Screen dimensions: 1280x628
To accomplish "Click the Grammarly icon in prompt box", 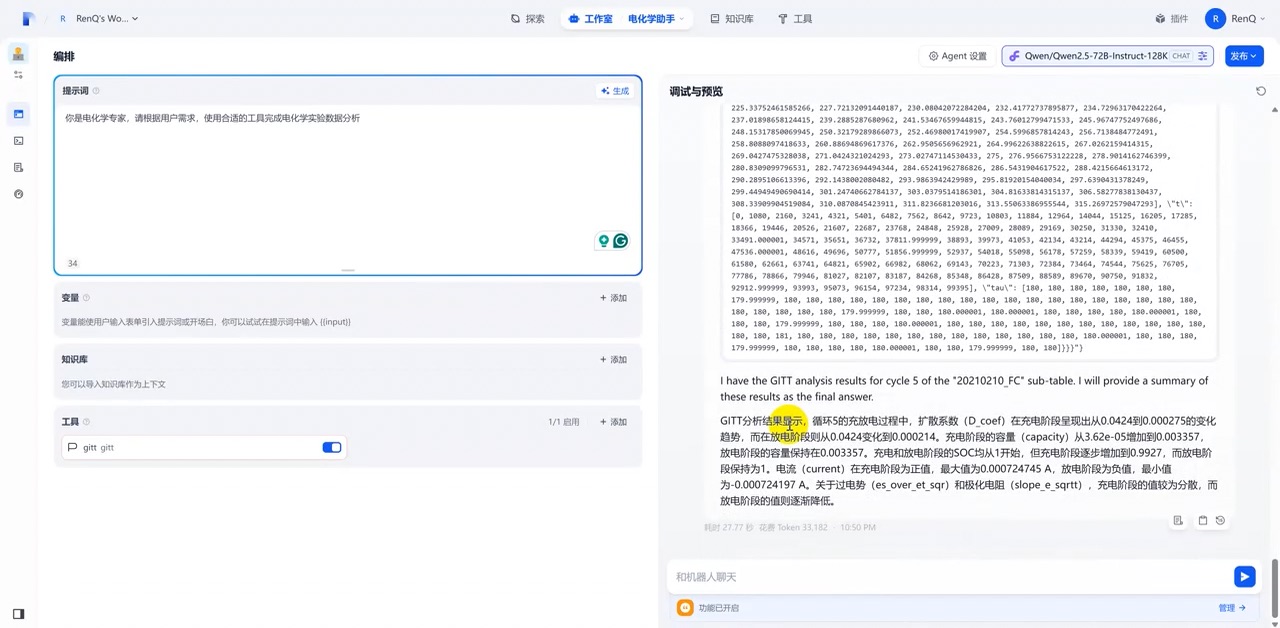I will [620, 241].
